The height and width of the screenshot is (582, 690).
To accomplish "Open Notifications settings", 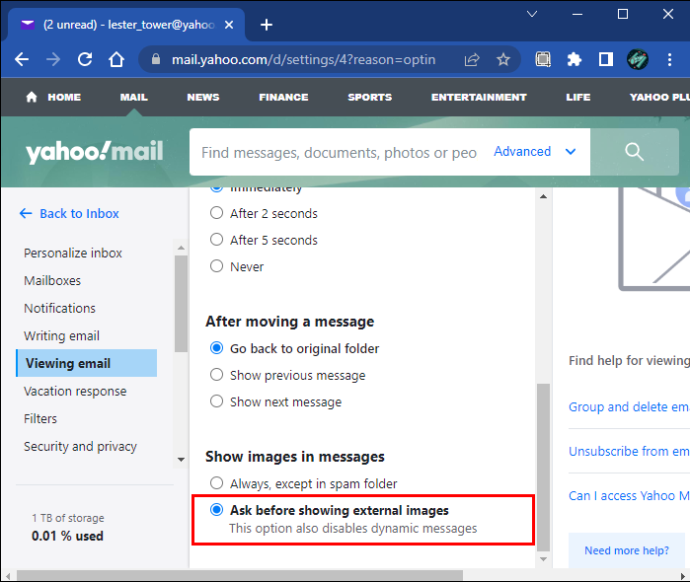I will coord(59,308).
